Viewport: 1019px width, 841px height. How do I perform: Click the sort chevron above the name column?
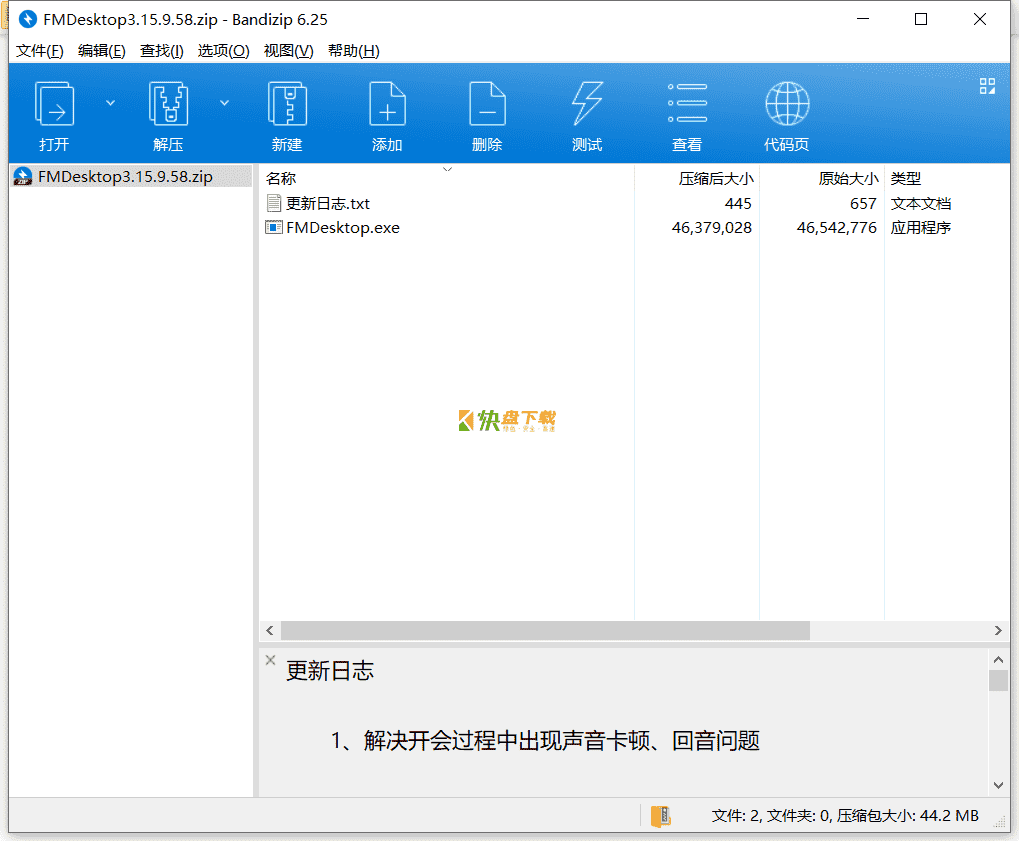coord(447,169)
